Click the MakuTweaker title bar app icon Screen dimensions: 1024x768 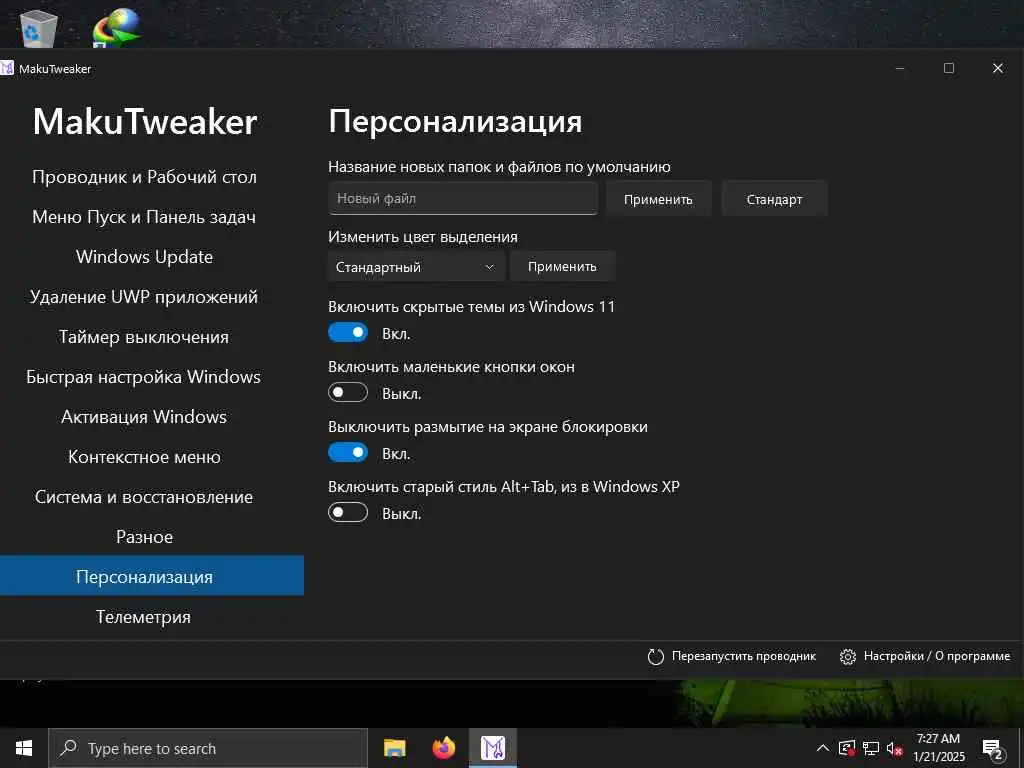pos(7,68)
